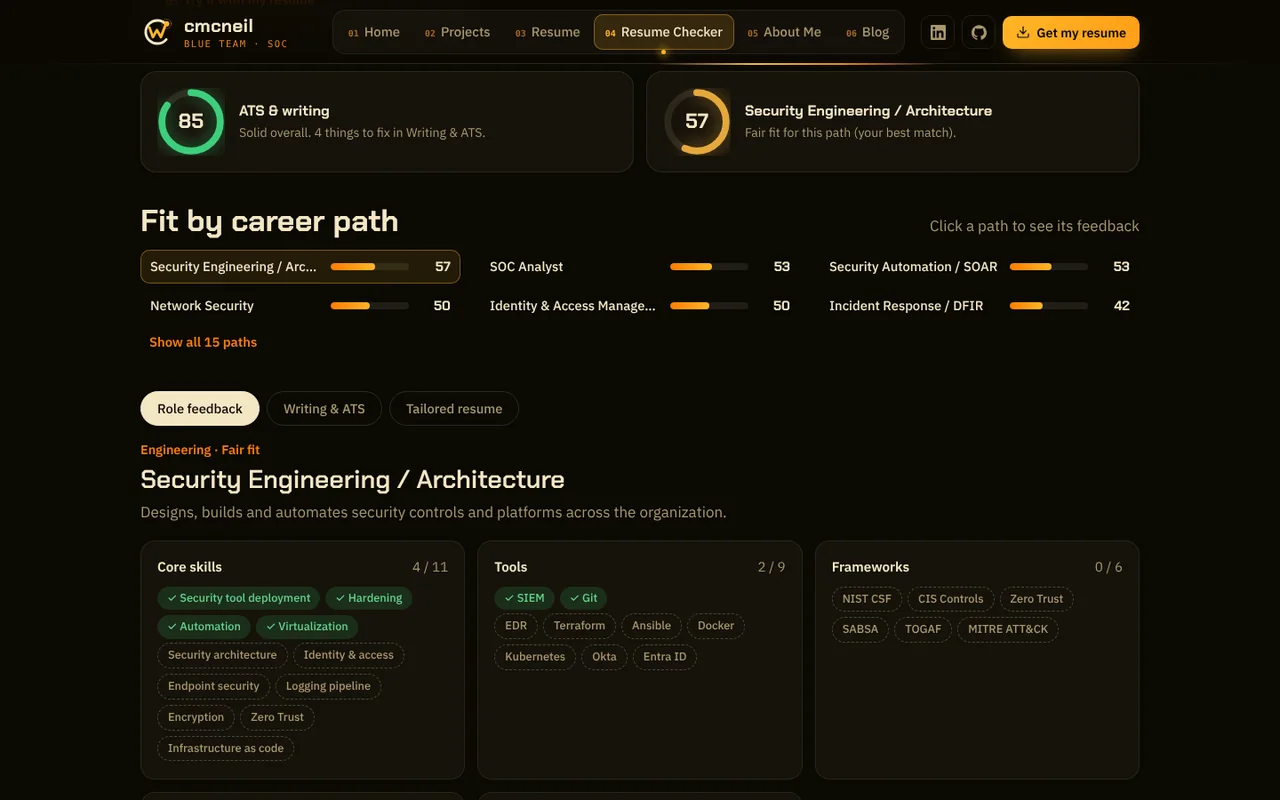The image size is (1280, 800).
Task: Click the Logging pipeline chip
Action: point(328,686)
